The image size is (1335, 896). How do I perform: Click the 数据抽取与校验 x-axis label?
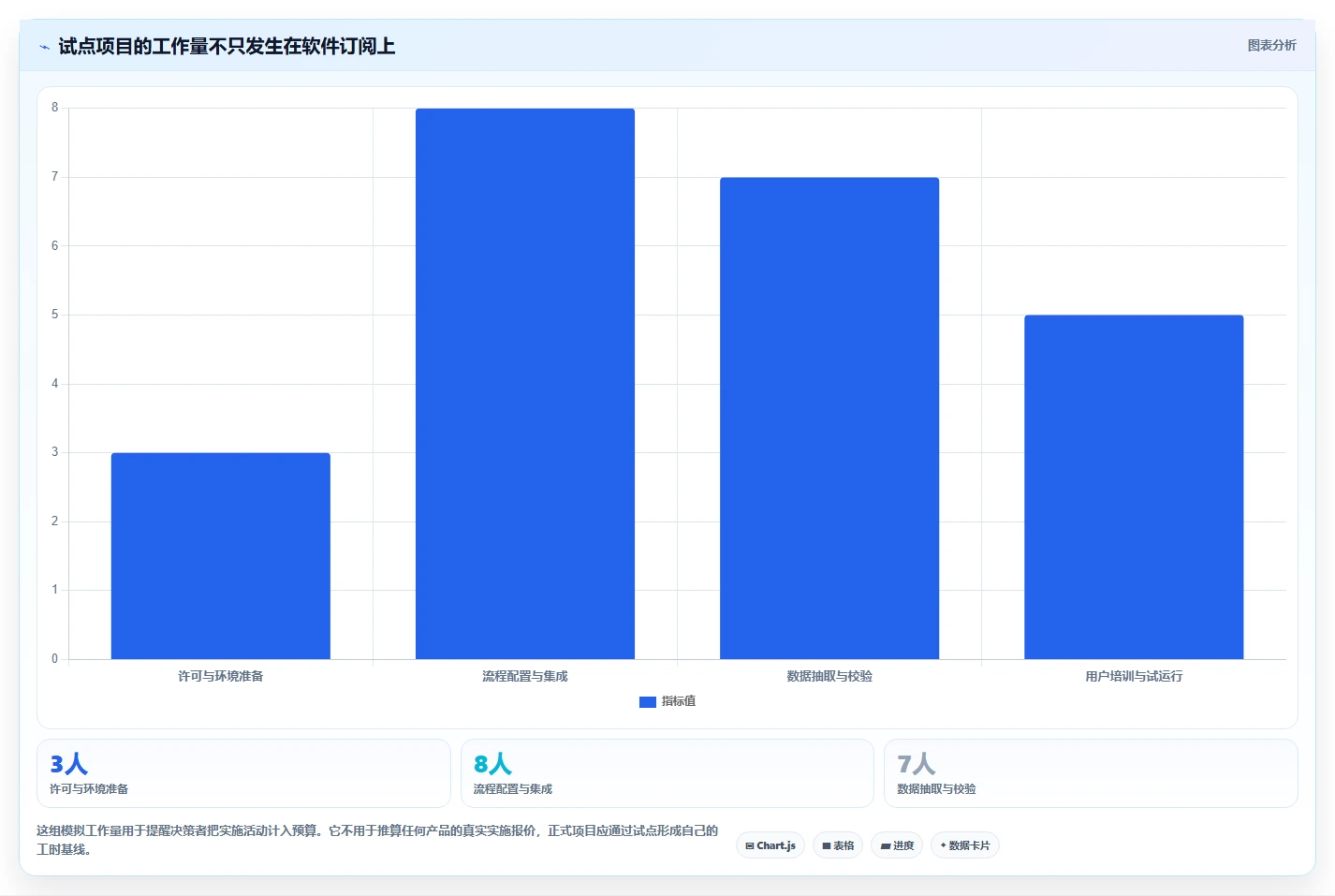coord(829,676)
